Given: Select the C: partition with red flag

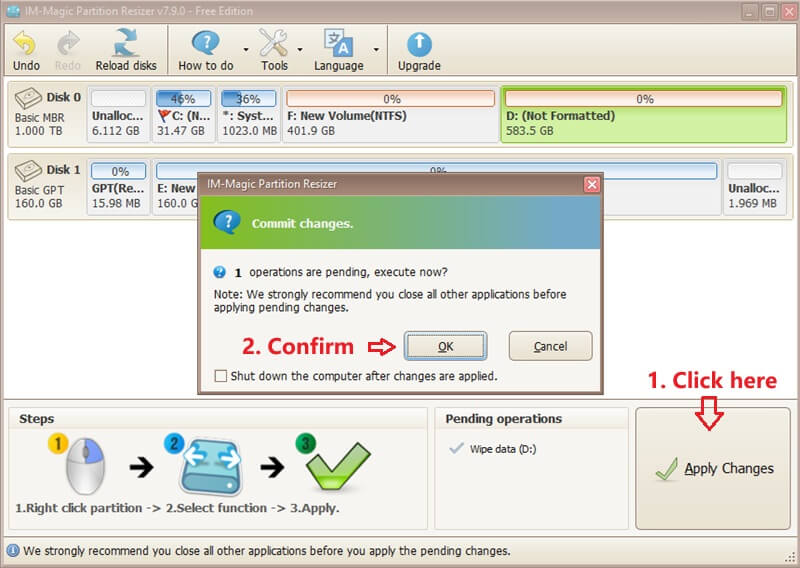Looking at the screenshot, I should 183,114.
